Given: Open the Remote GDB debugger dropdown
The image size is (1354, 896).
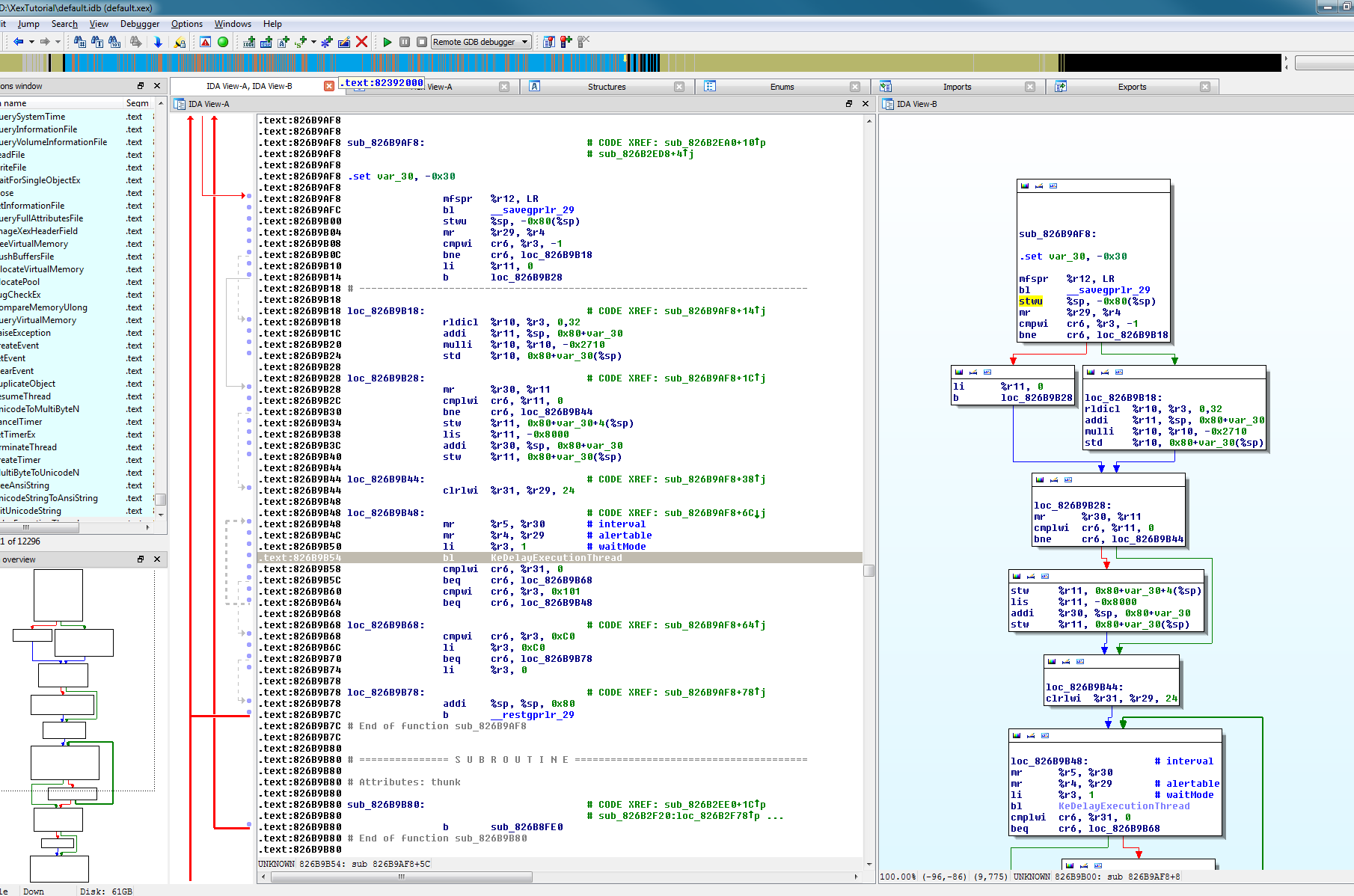Looking at the screenshot, I should click(x=525, y=42).
